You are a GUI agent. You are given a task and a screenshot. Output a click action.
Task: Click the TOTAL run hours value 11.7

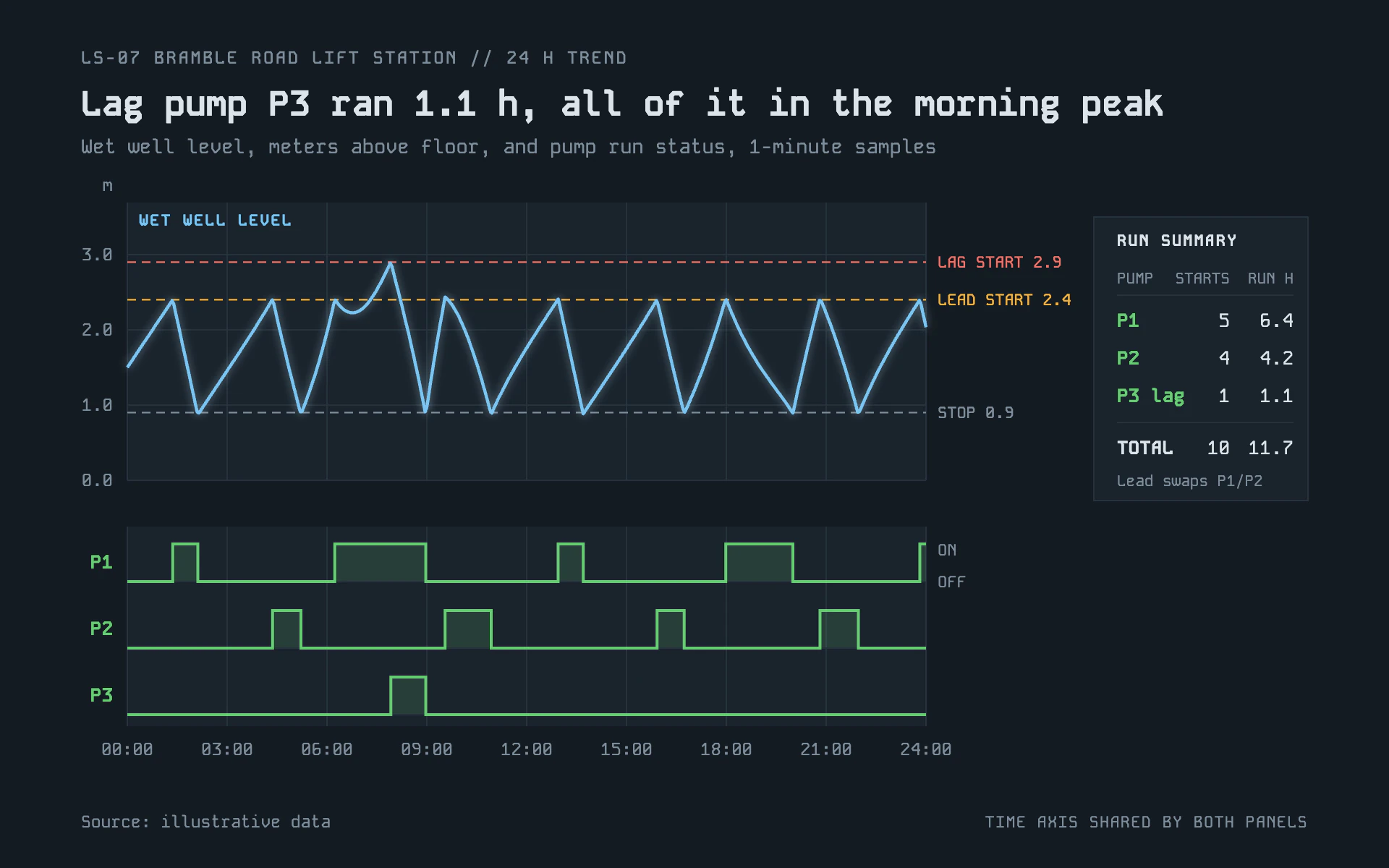click(x=1270, y=448)
